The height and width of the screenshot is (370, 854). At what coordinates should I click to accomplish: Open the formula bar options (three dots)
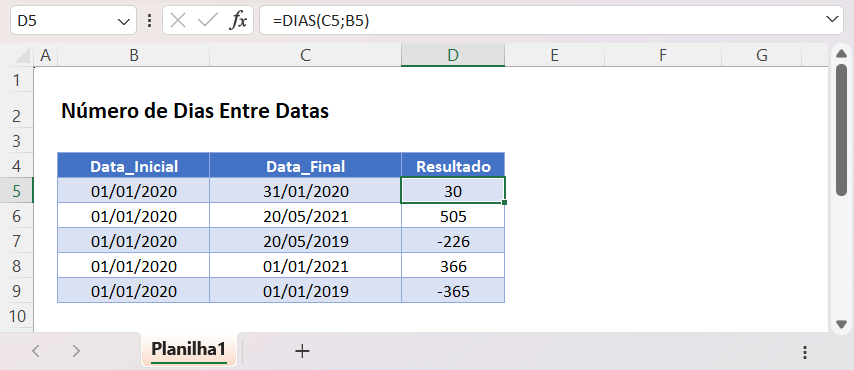(x=150, y=21)
